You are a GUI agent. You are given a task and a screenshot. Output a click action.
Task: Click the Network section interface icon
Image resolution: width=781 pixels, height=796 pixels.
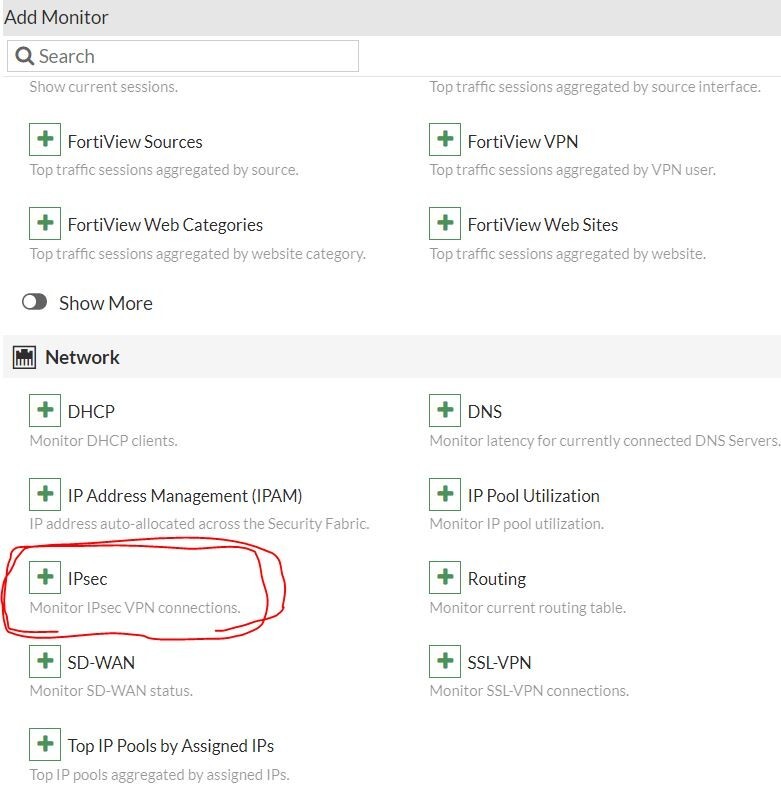pyautogui.click(x=24, y=357)
